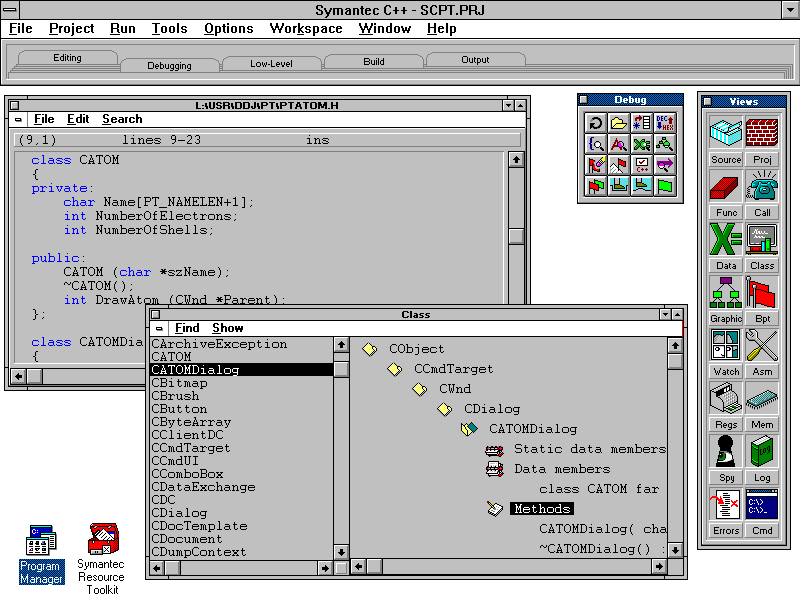Open the Bpt breakpoint flag icon
Screen dimensions: 800x600
(762, 292)
